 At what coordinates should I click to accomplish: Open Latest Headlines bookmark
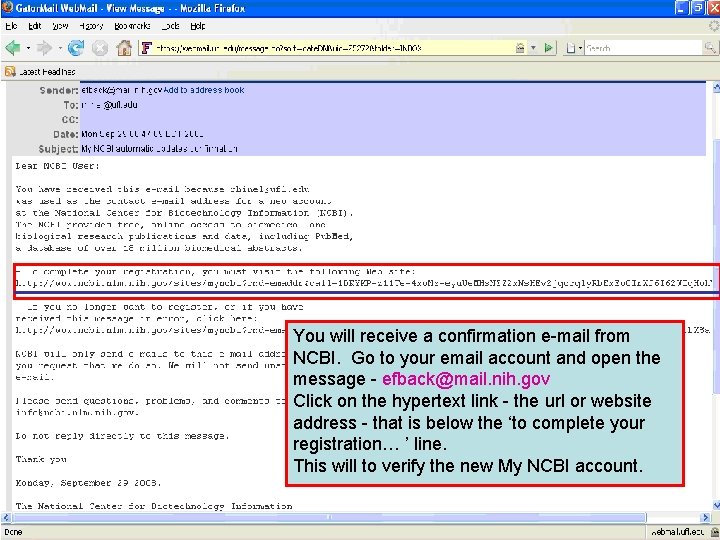(47, 72)
